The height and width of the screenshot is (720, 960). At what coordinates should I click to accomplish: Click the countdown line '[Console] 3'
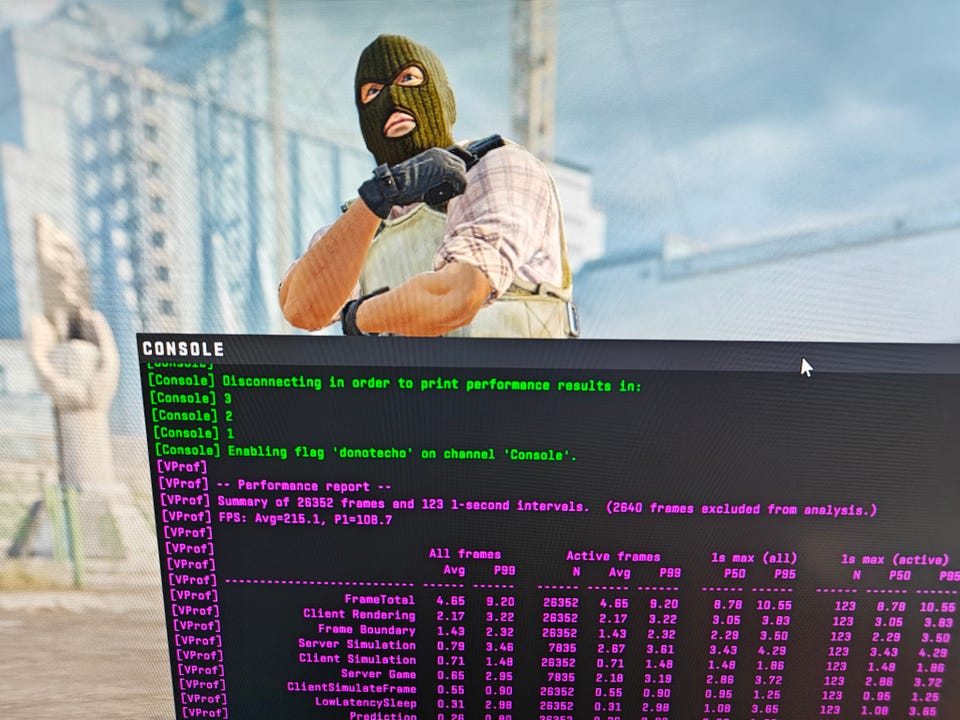click(191, 398)
